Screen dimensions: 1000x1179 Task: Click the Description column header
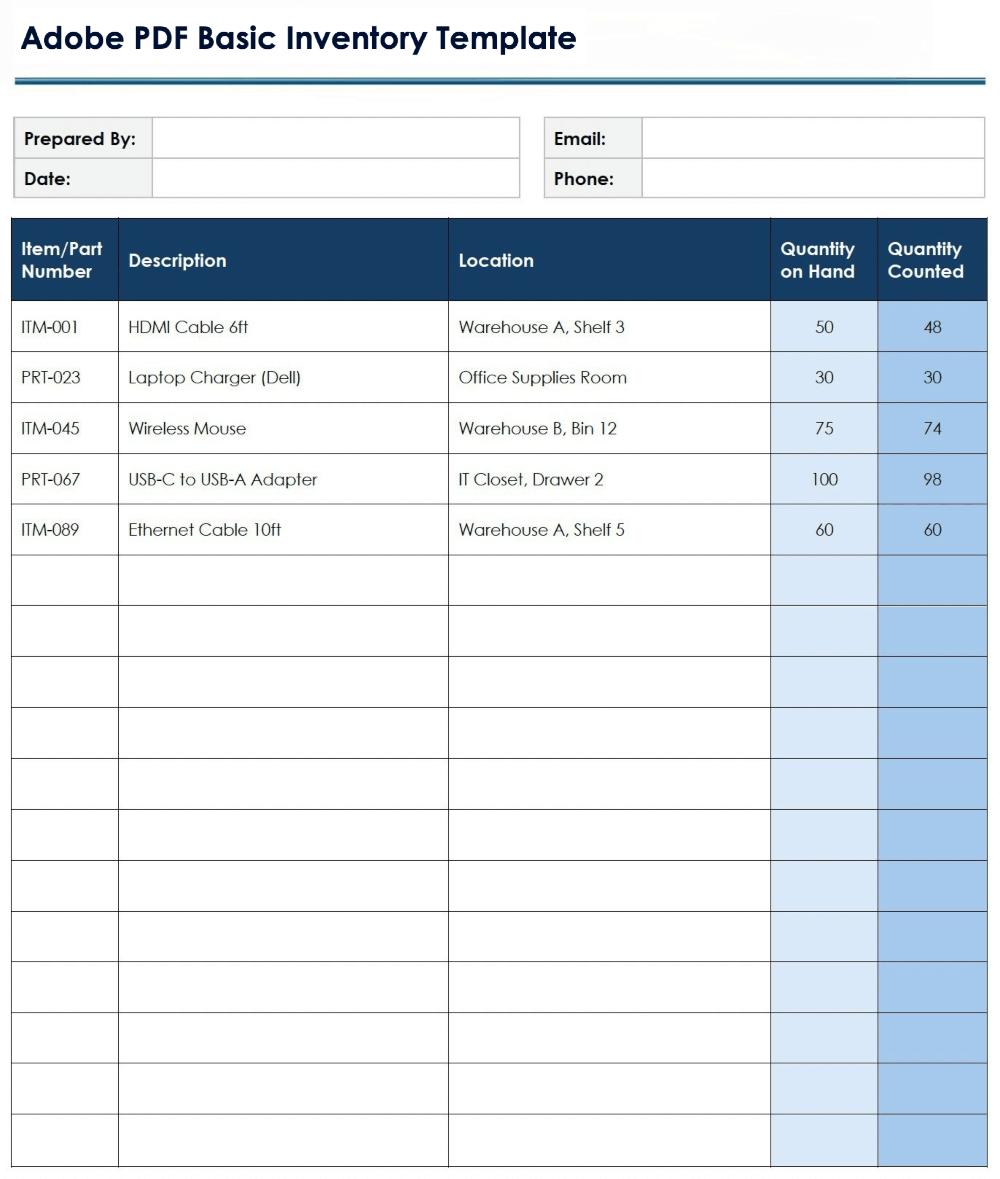178,260
